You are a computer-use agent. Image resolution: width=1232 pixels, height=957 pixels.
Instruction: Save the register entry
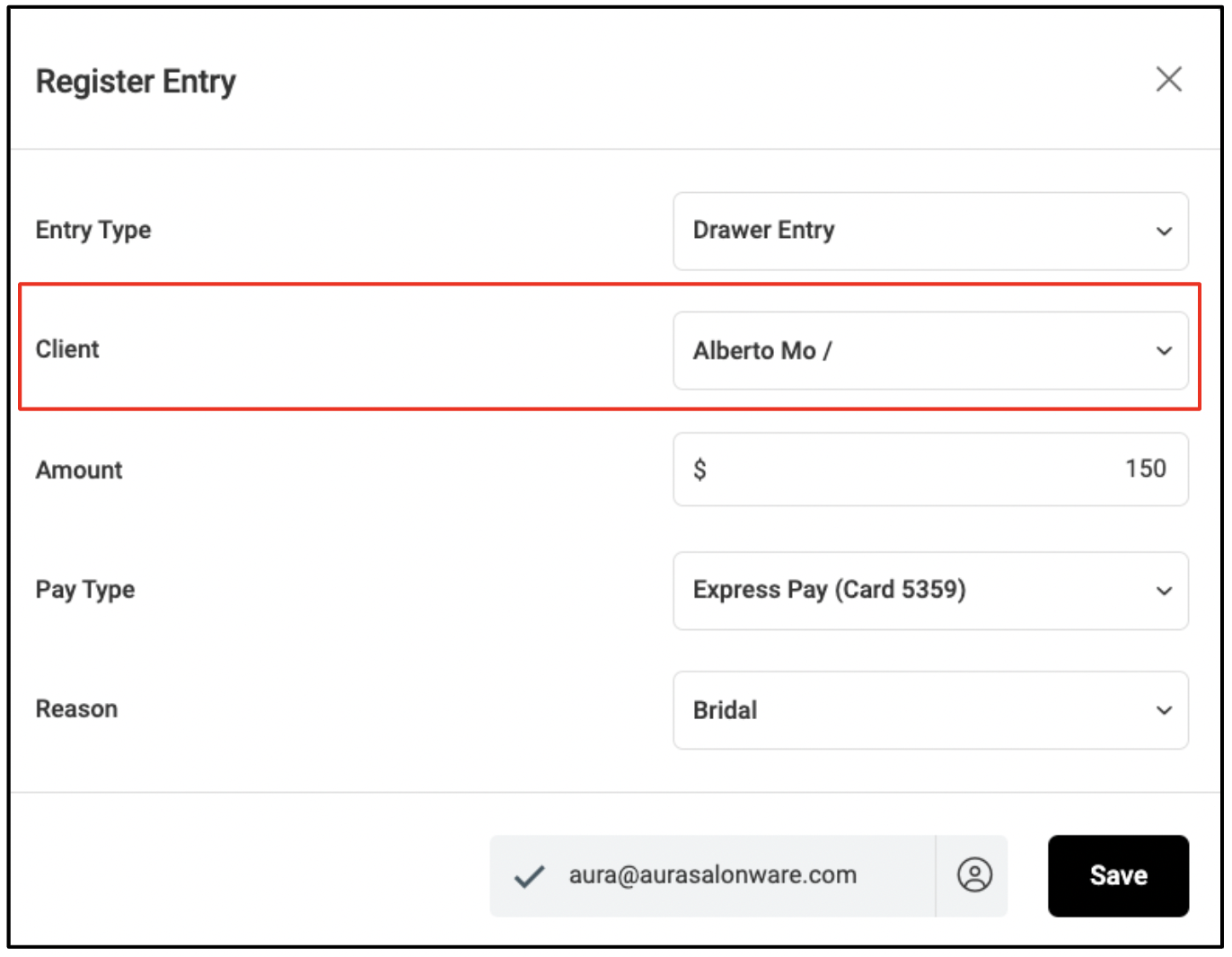[1118, 875]
